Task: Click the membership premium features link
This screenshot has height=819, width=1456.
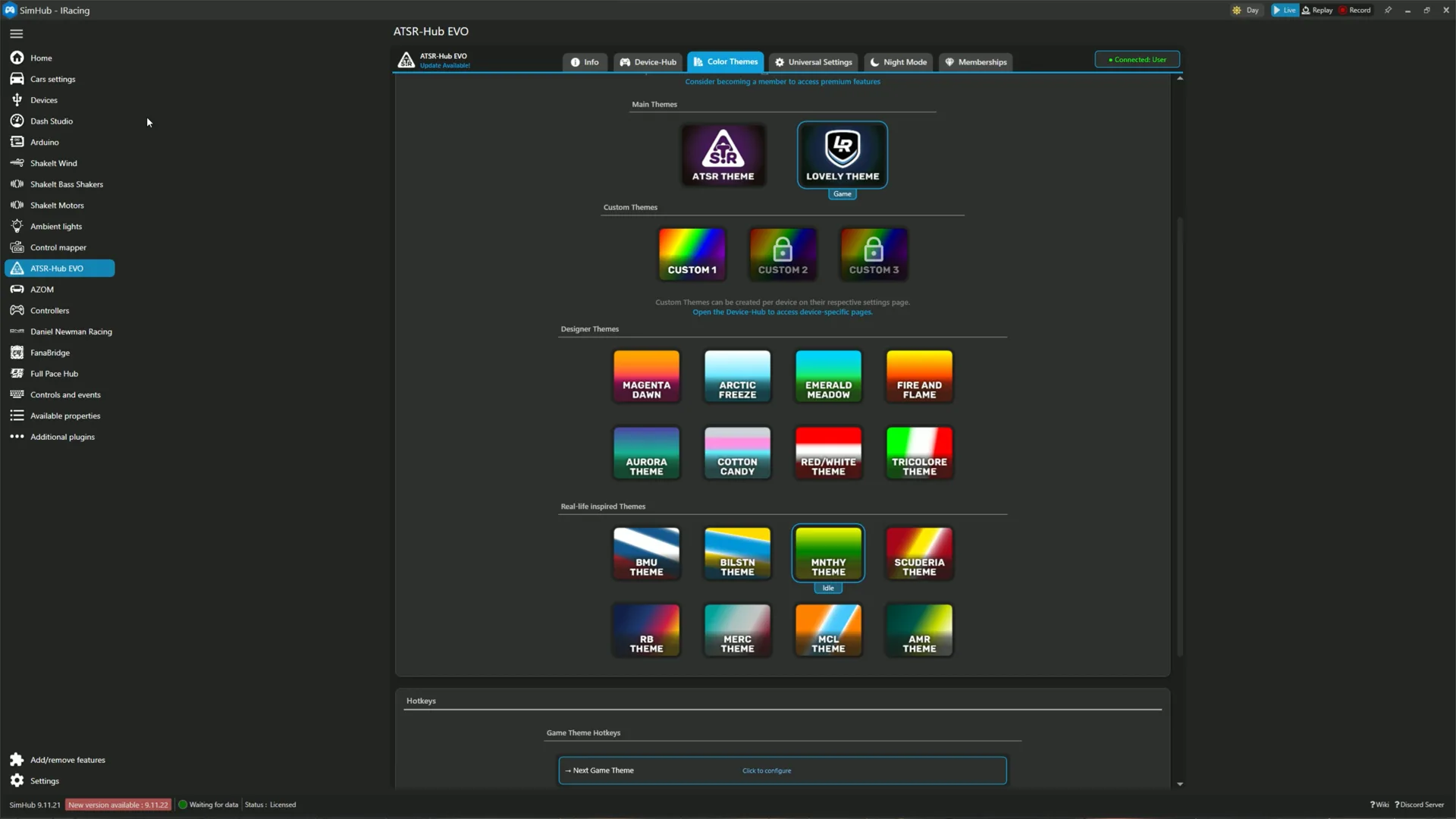Action: point(783,82)
